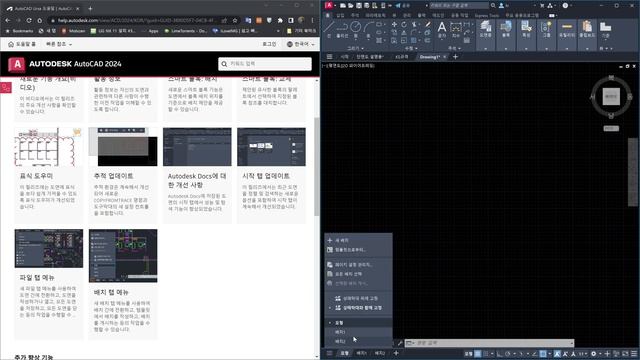The width and height of the screenshot is (640, 360).
Task: Open the language selector dropdown
Action: (x=300, y=44)
